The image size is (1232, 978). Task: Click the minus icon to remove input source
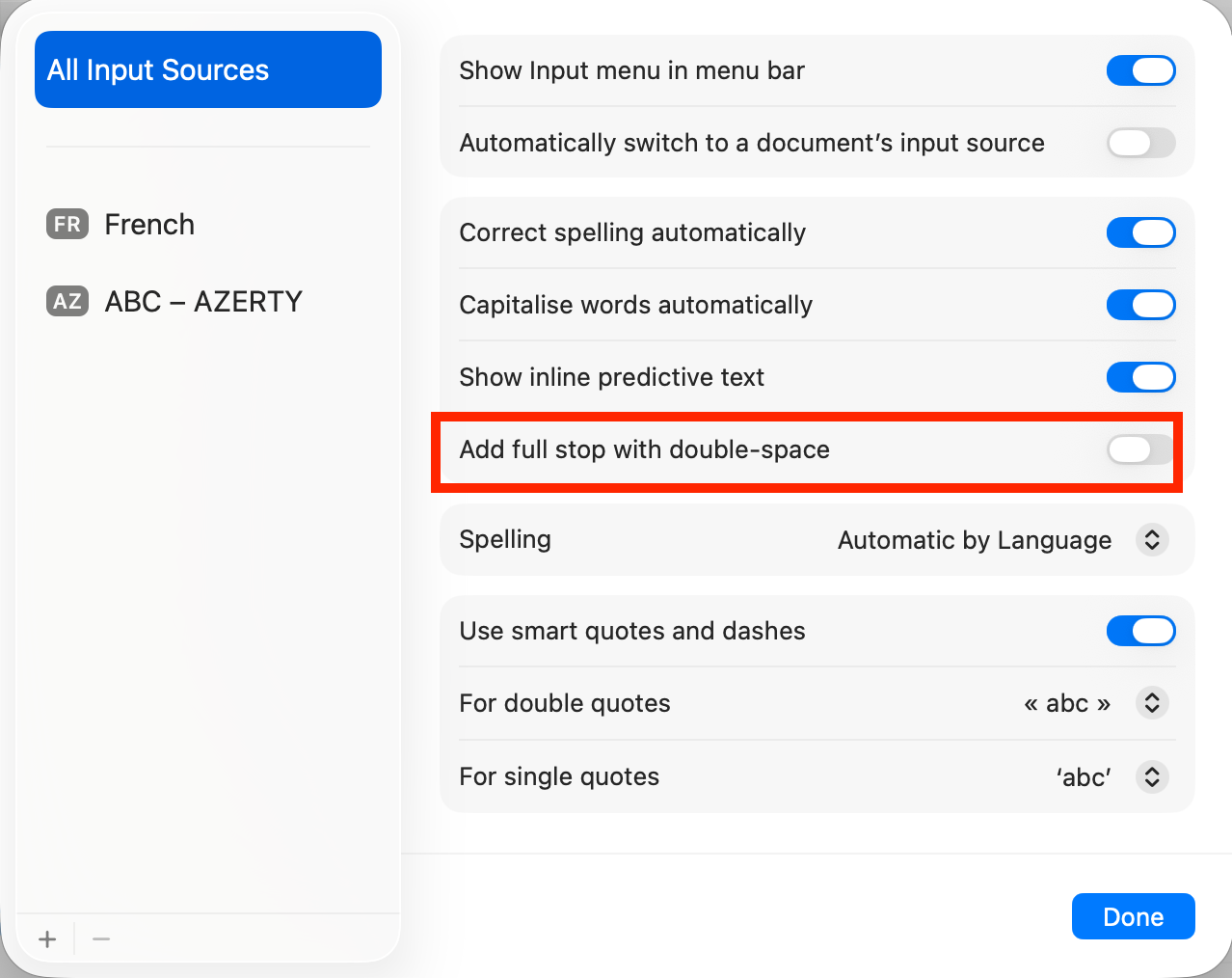pos(101,938)
